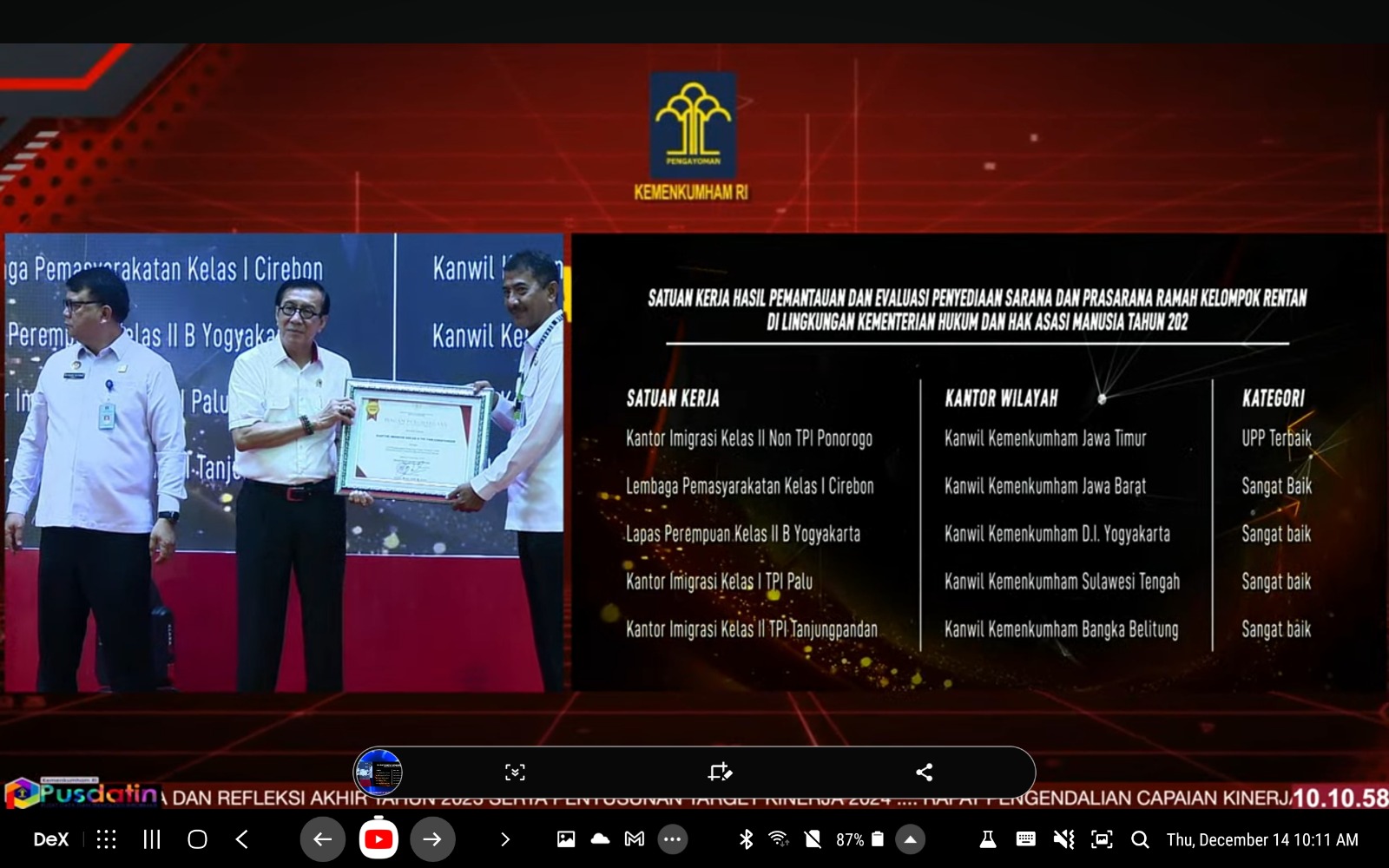This screenshot has width=1389, height=868.
Task: Open the YouTube app in taskbar
Action: coord(379,839)
